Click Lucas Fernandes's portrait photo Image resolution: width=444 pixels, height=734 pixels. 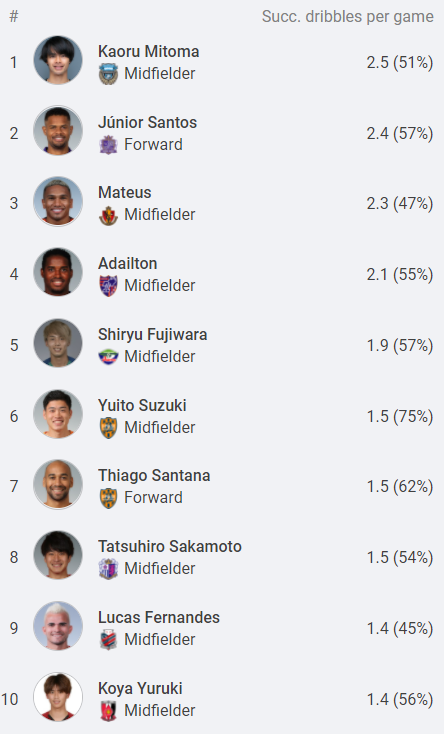58,626
